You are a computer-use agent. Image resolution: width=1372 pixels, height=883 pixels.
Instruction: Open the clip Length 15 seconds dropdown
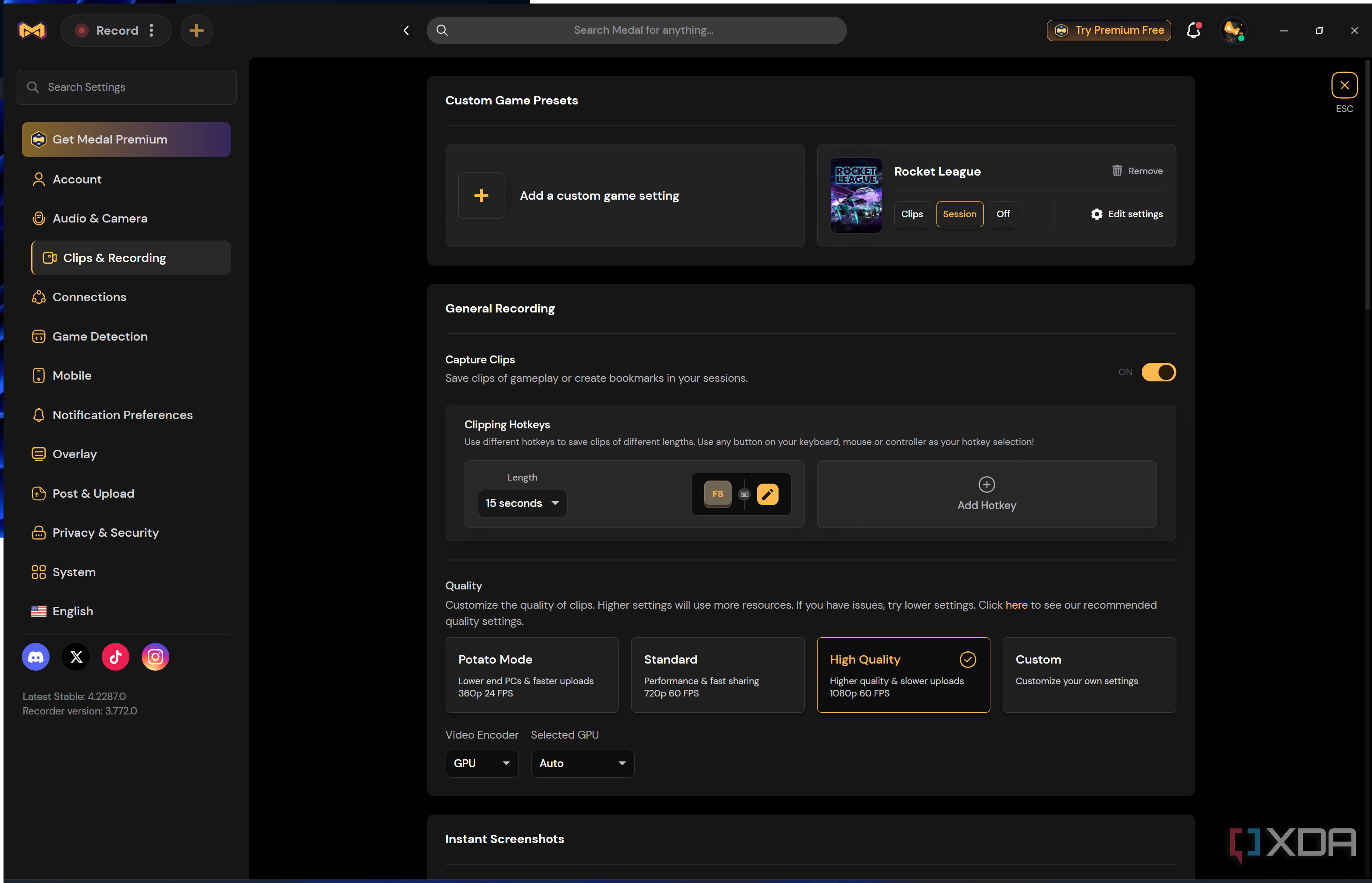[x=523, y=503]
